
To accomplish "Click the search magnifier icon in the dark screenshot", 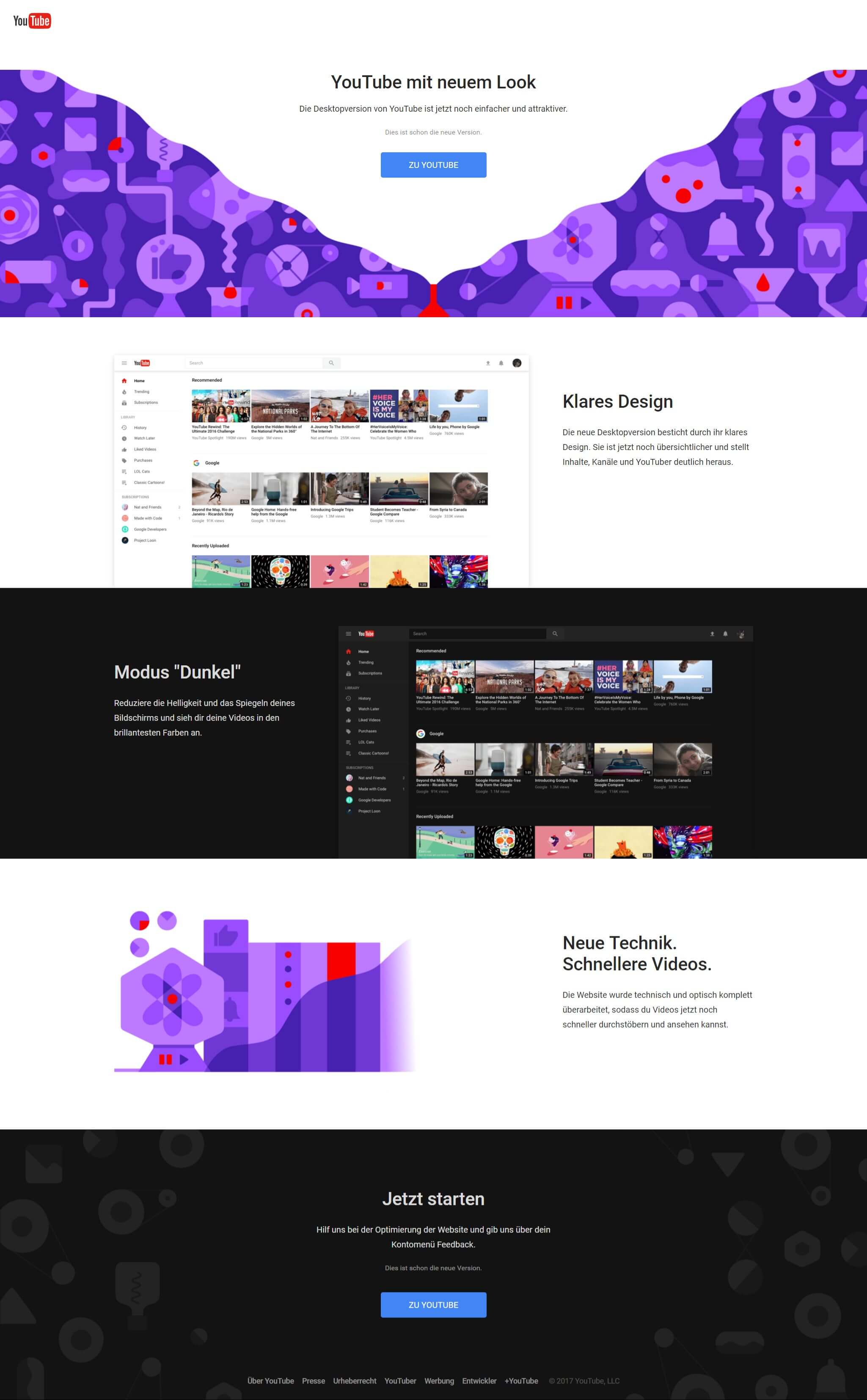I will [x=555, y=633].
